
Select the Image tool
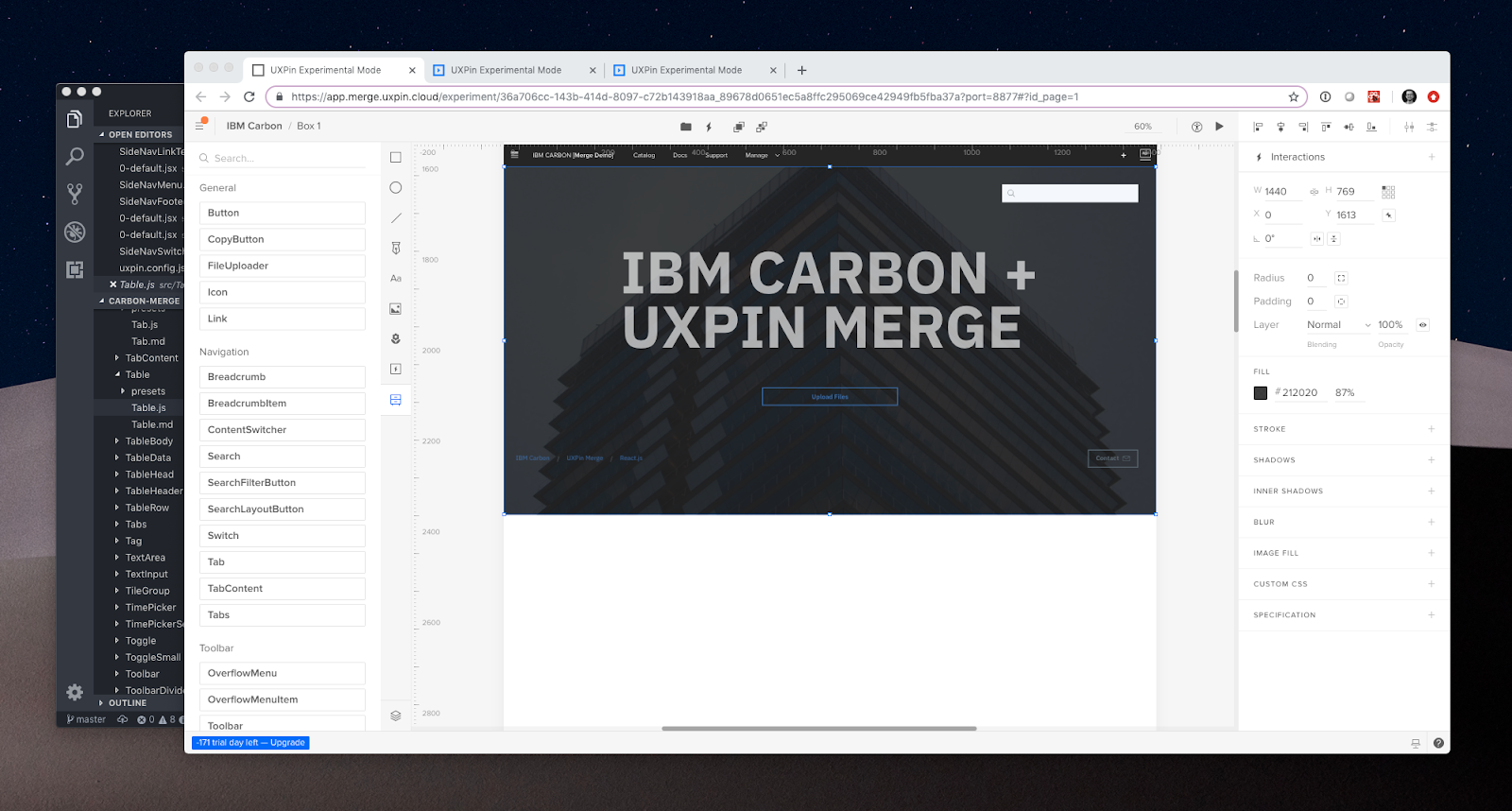pyautogui.click(x=396, y=309)
